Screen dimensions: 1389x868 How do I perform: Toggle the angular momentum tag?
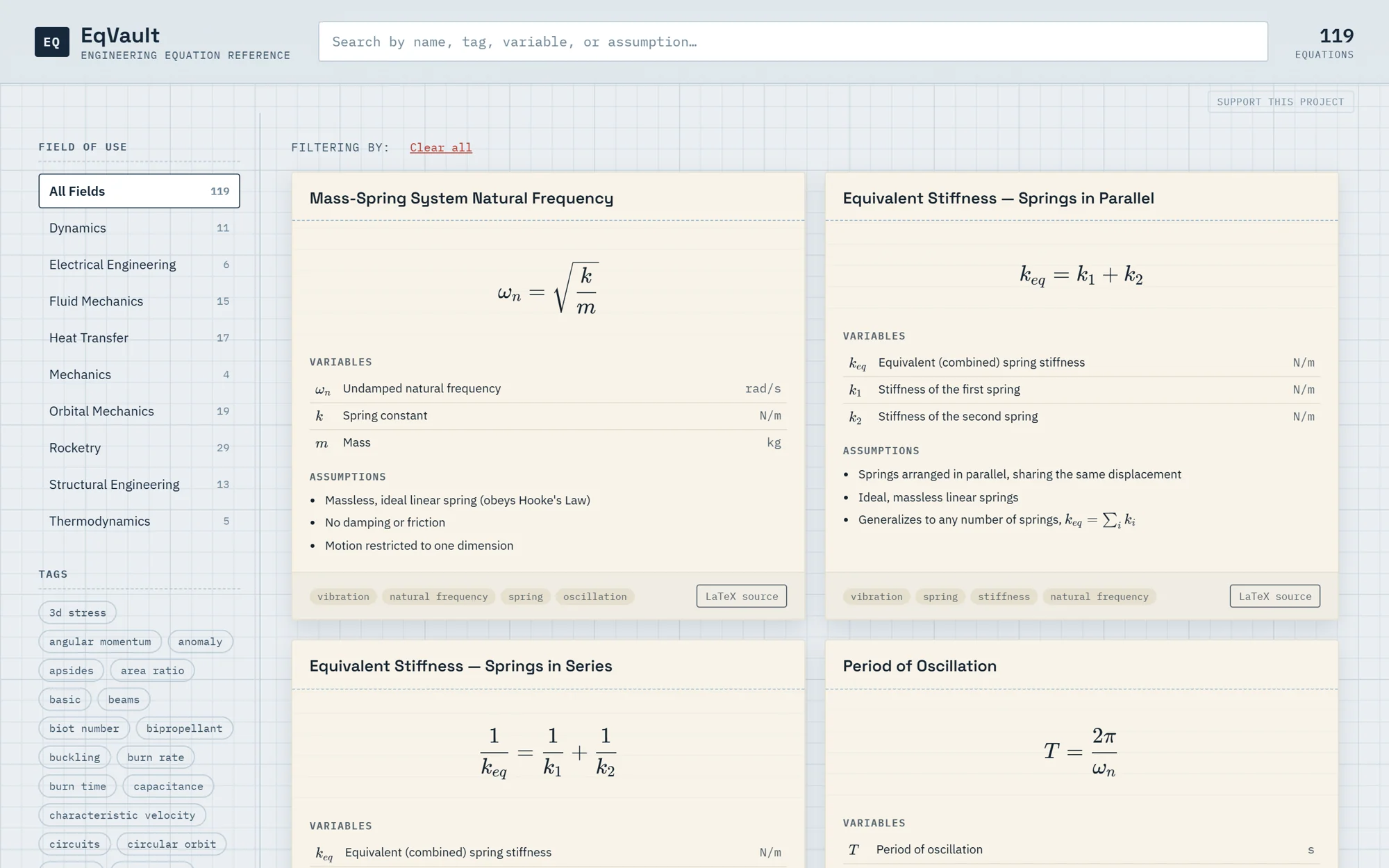coord(100,642)
